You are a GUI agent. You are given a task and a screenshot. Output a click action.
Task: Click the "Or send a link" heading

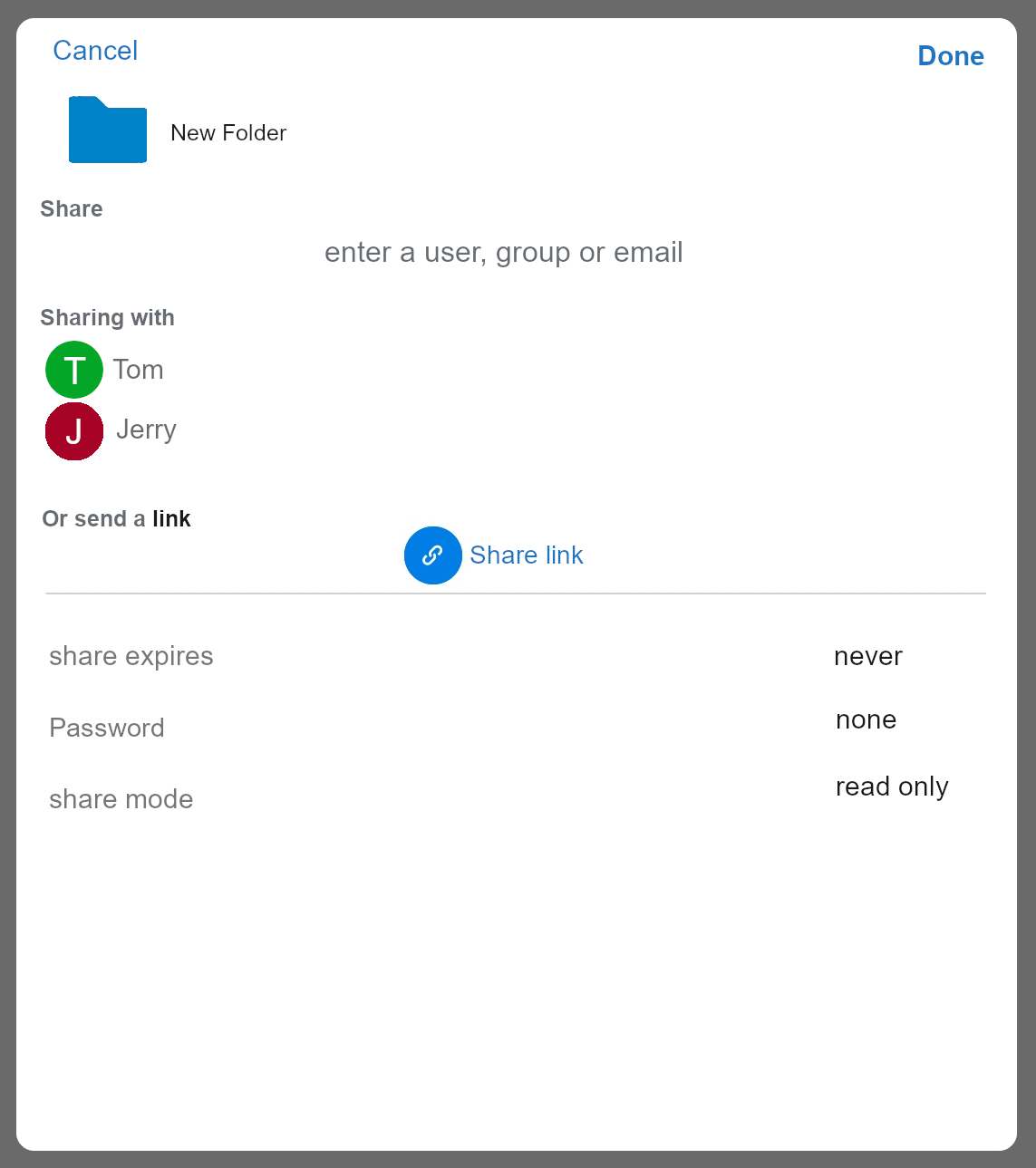[116, 519]
